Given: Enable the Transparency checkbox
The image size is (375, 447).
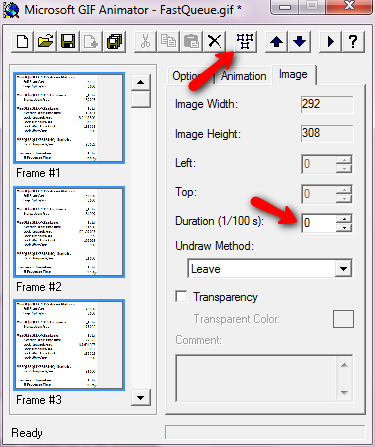Looking at the screenshot, I should [181, 296].
